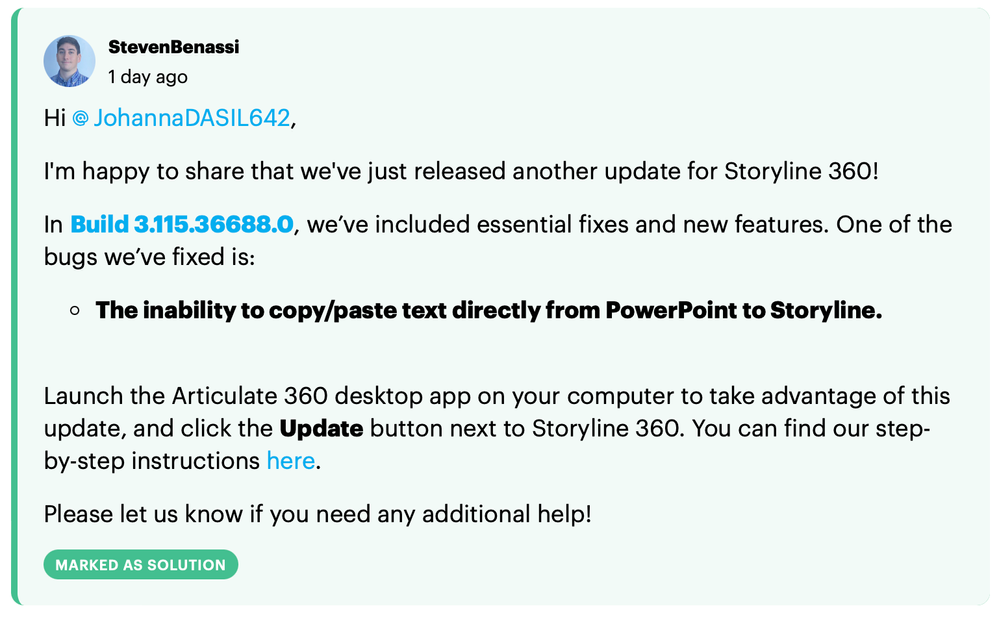Click the bold copy/paste bug fix text
Screen dimensions: 999x617
click(489, 310)
